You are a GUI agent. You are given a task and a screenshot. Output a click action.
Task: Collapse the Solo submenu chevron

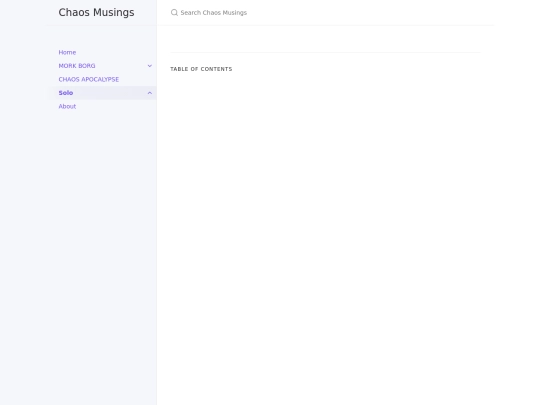150,93
